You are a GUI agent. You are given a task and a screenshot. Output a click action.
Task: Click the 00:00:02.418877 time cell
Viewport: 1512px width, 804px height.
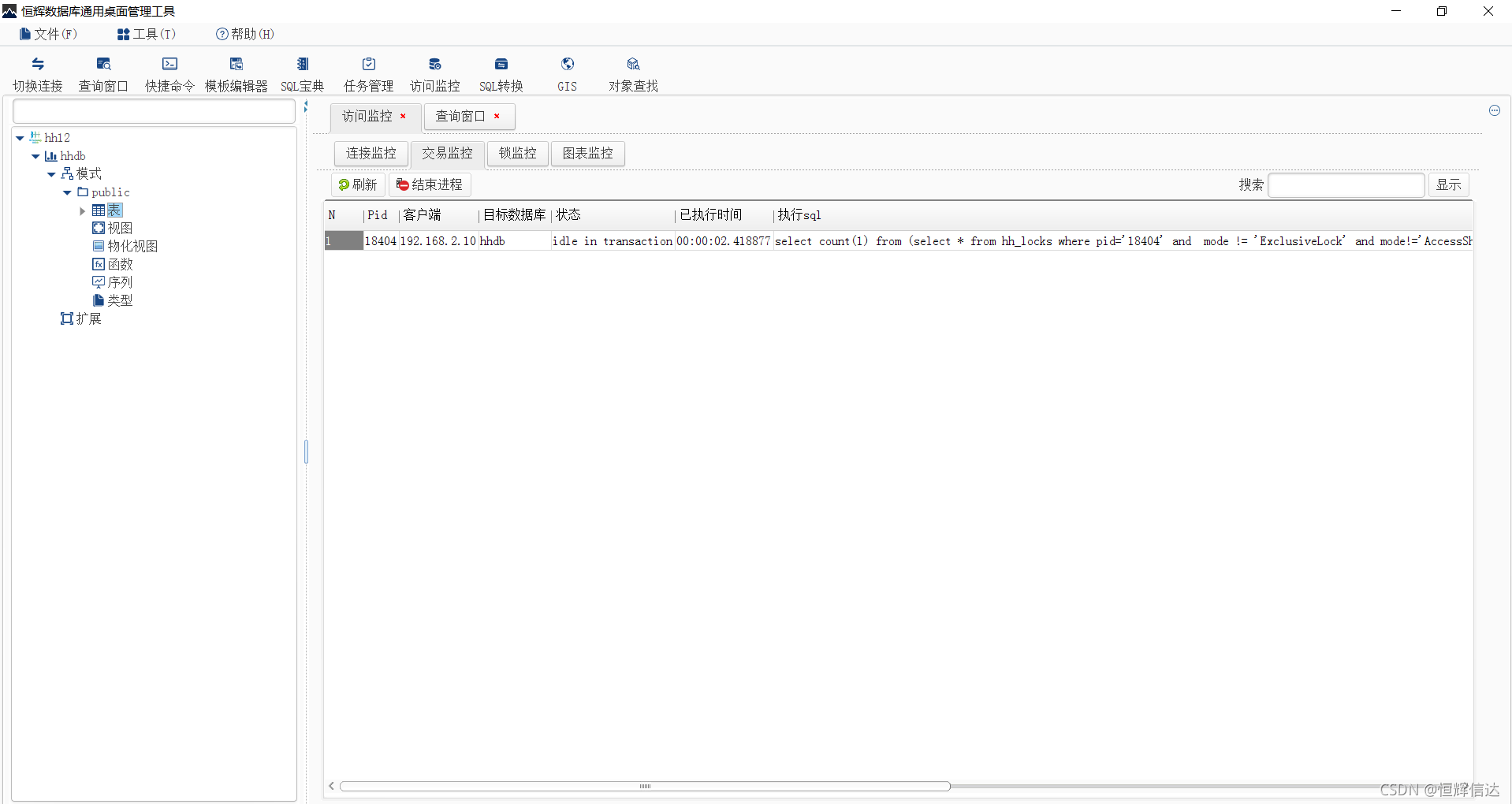click(724, 241)
